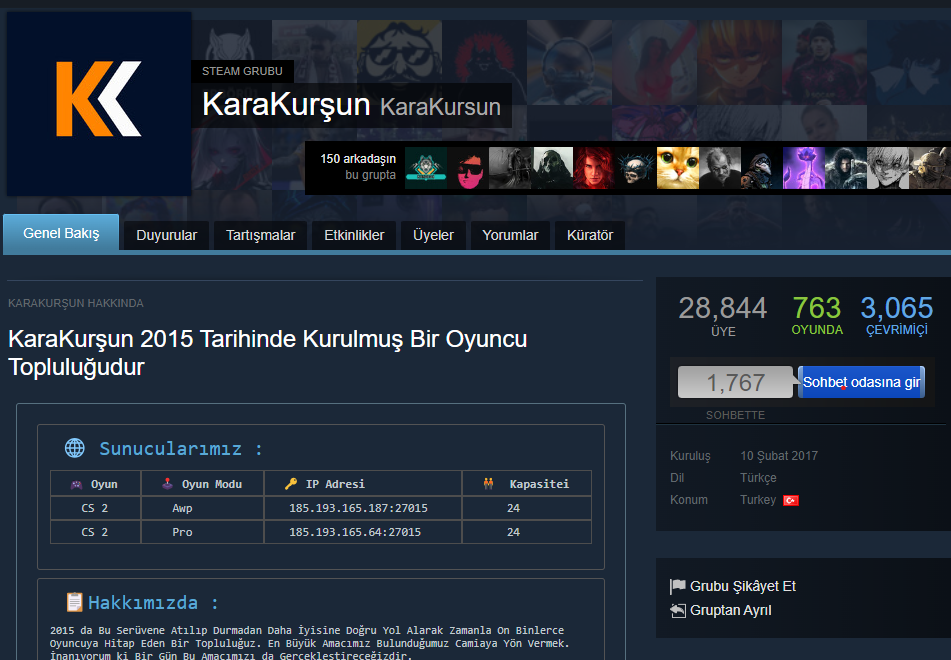Open the white-haired manga character avatar
The width and height of the screenshot is (951, 660).
point(887,167)
